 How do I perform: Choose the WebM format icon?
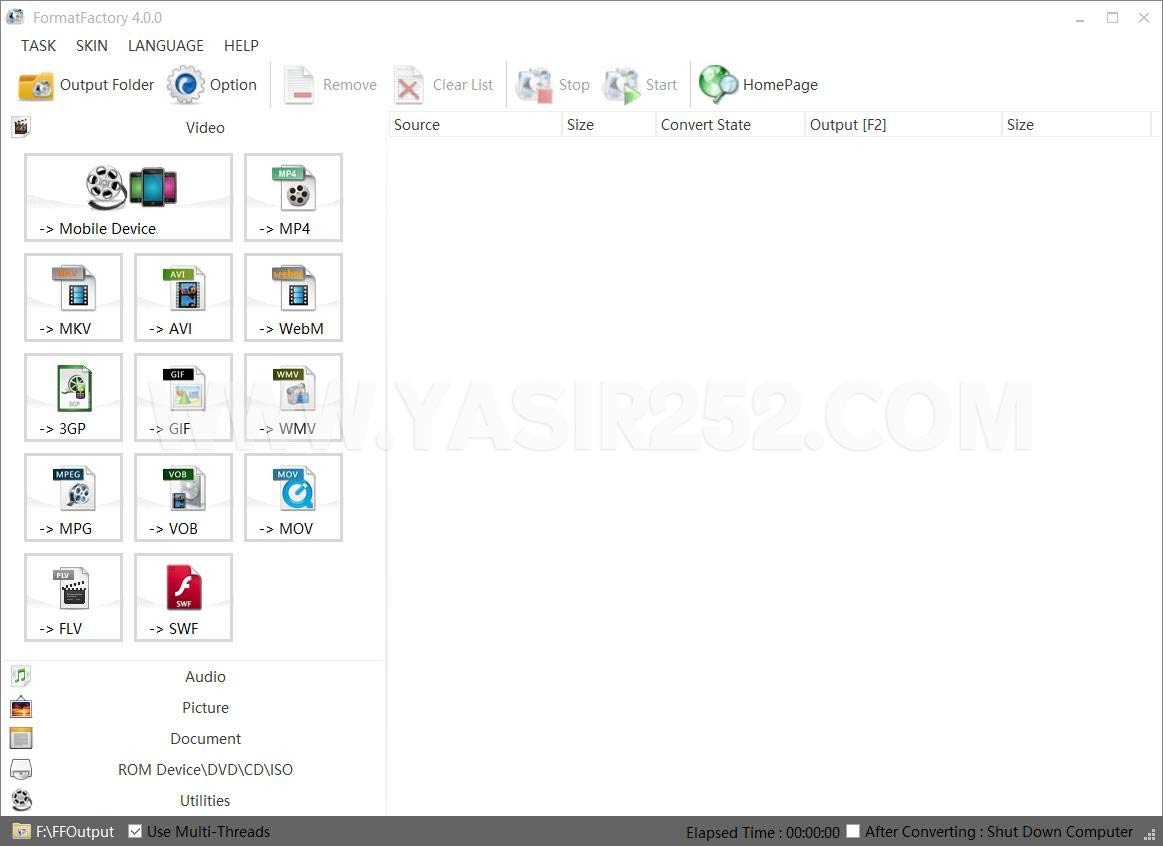tap(293, 297)
